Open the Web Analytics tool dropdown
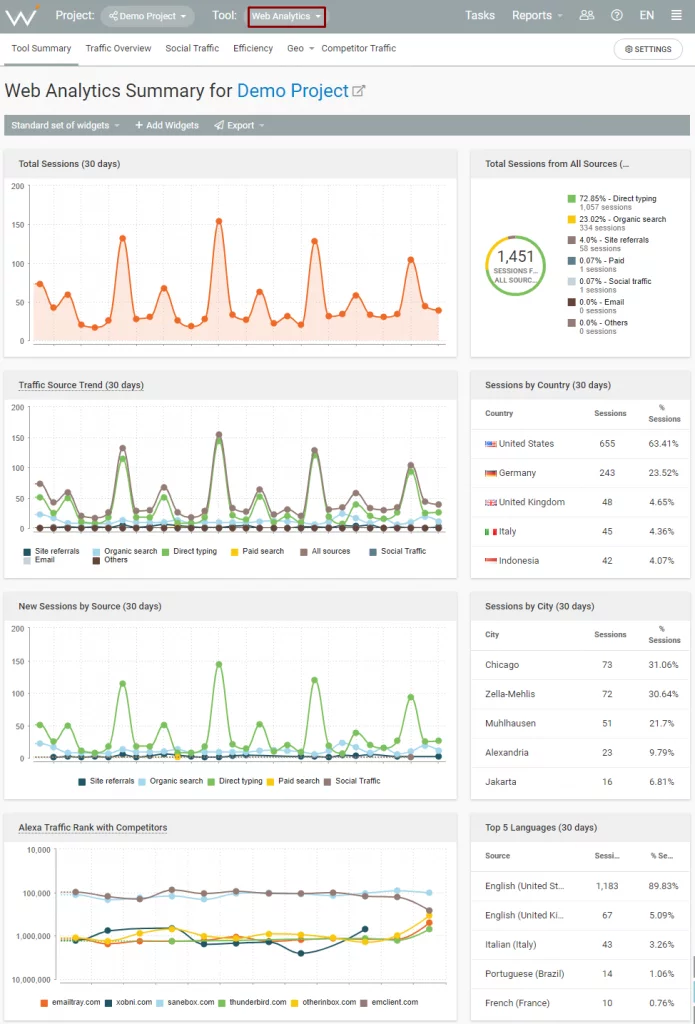Image resolution: width=695 pixels, height=1024 pixels. click(287, 16)
